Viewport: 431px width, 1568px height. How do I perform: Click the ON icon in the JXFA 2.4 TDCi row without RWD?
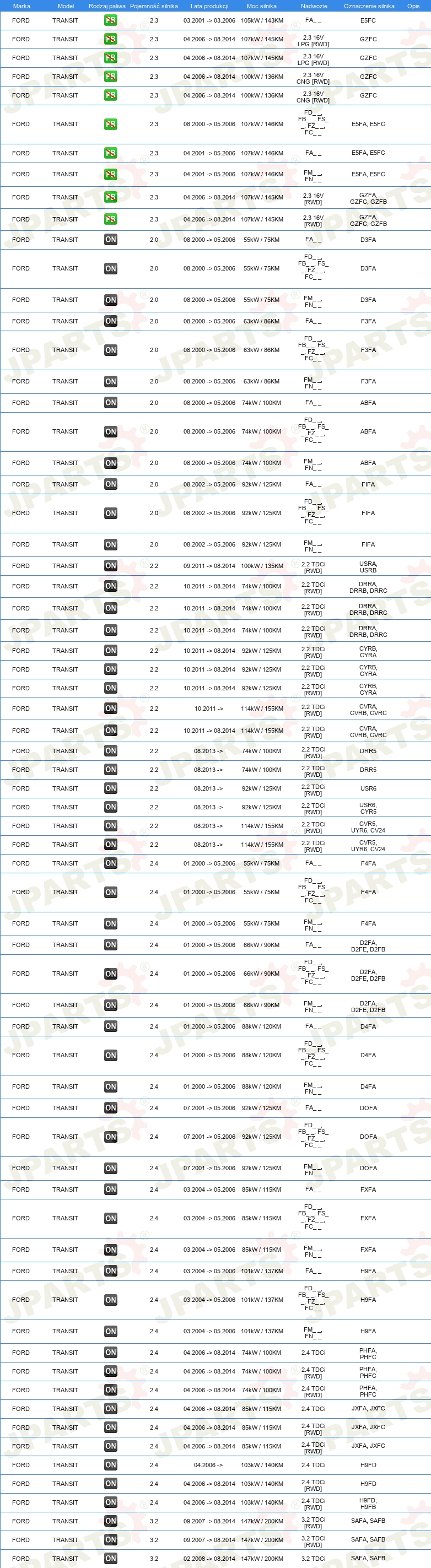tap(110, 1409)
